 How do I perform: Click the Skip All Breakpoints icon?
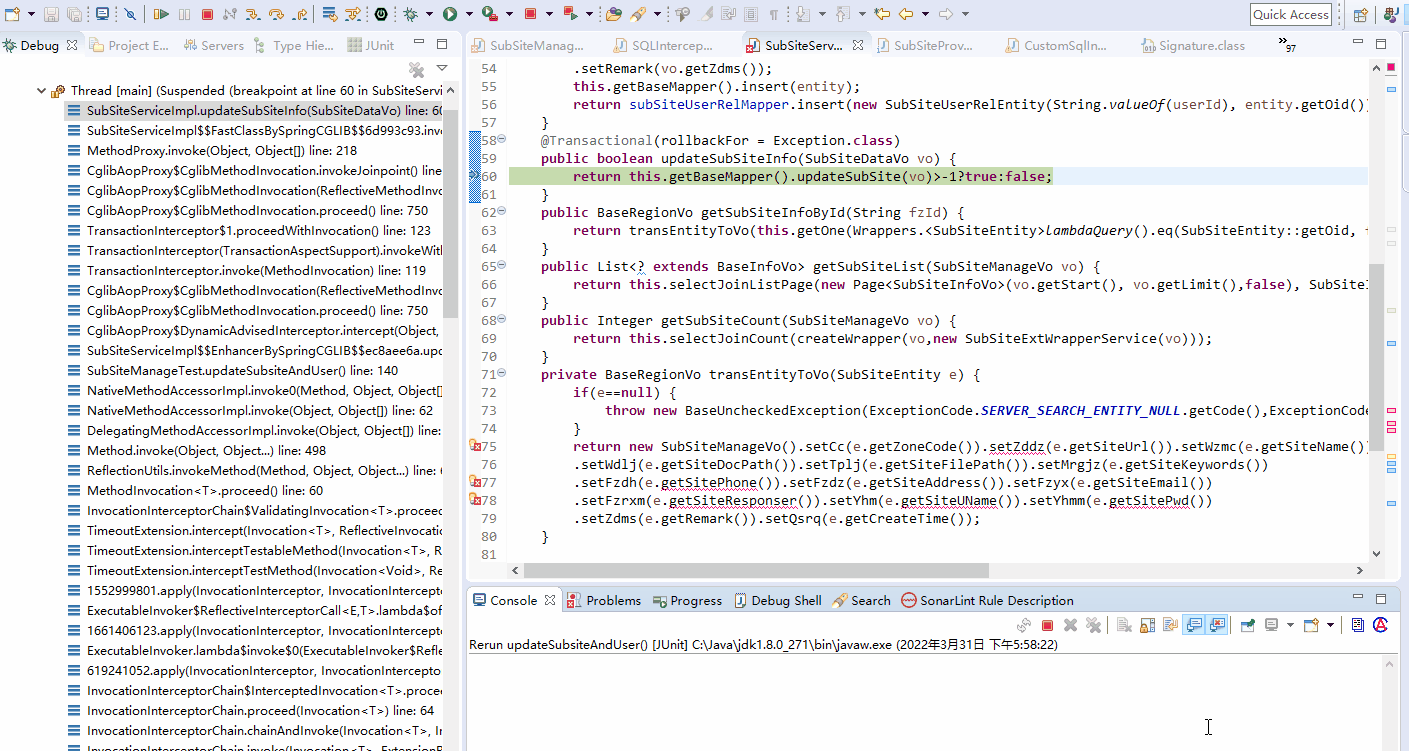pyautogui.click(x=130, y=14)
